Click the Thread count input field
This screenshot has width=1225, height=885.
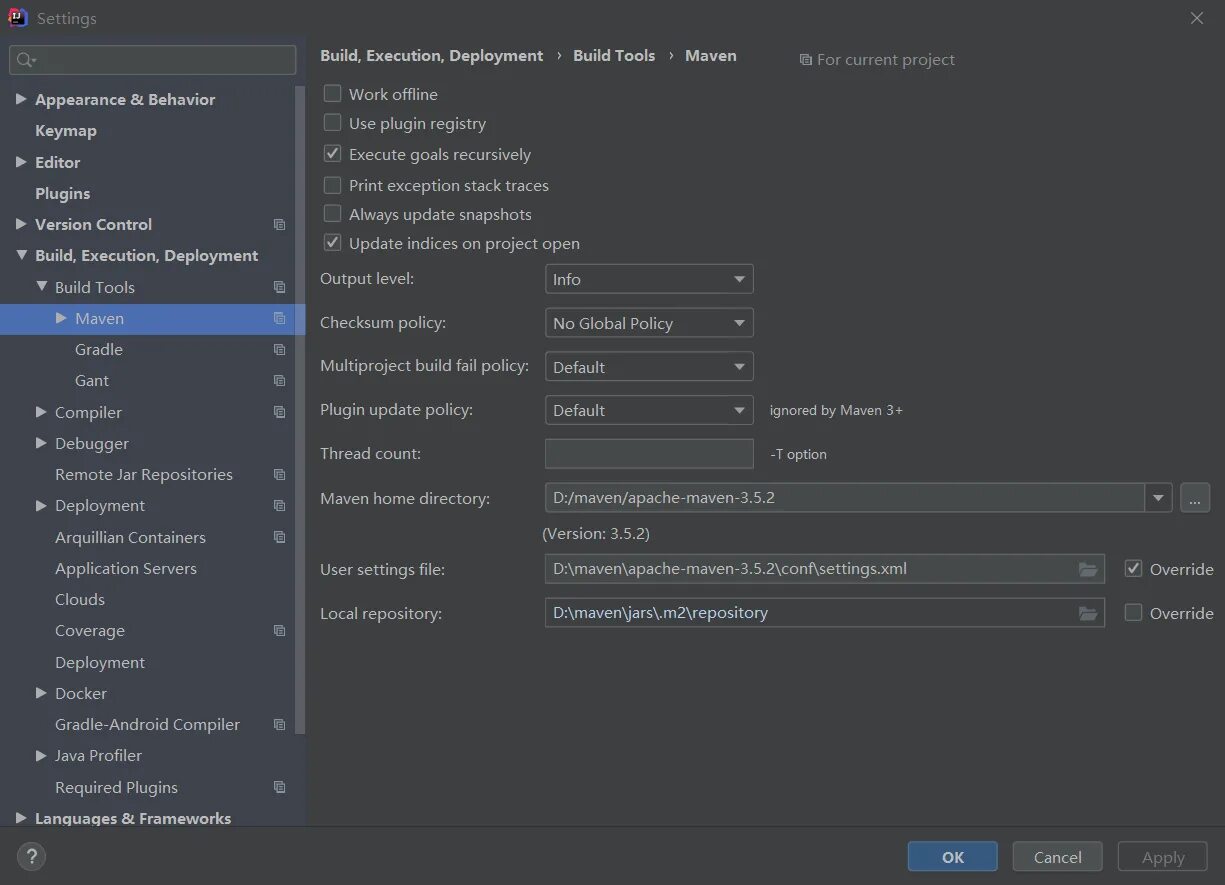click(x=649, y=454)
